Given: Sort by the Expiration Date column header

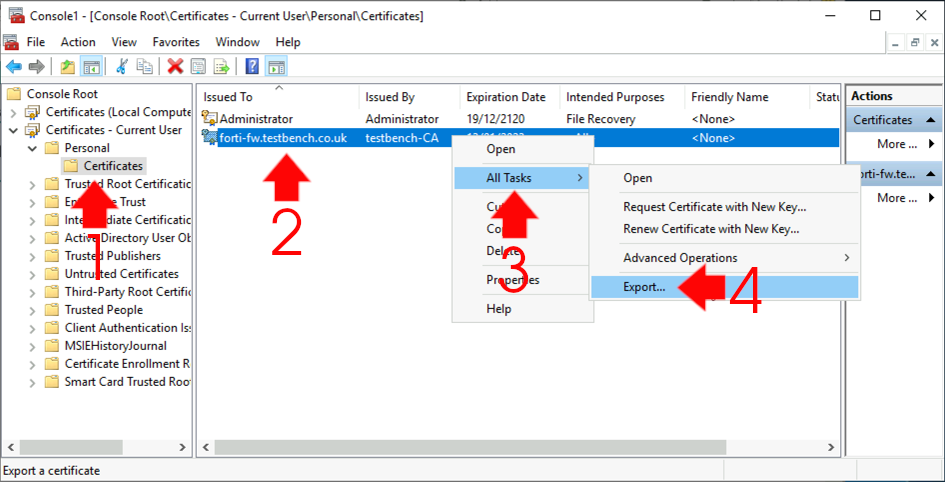Looking at the screenshot, I should click(511, 97).
